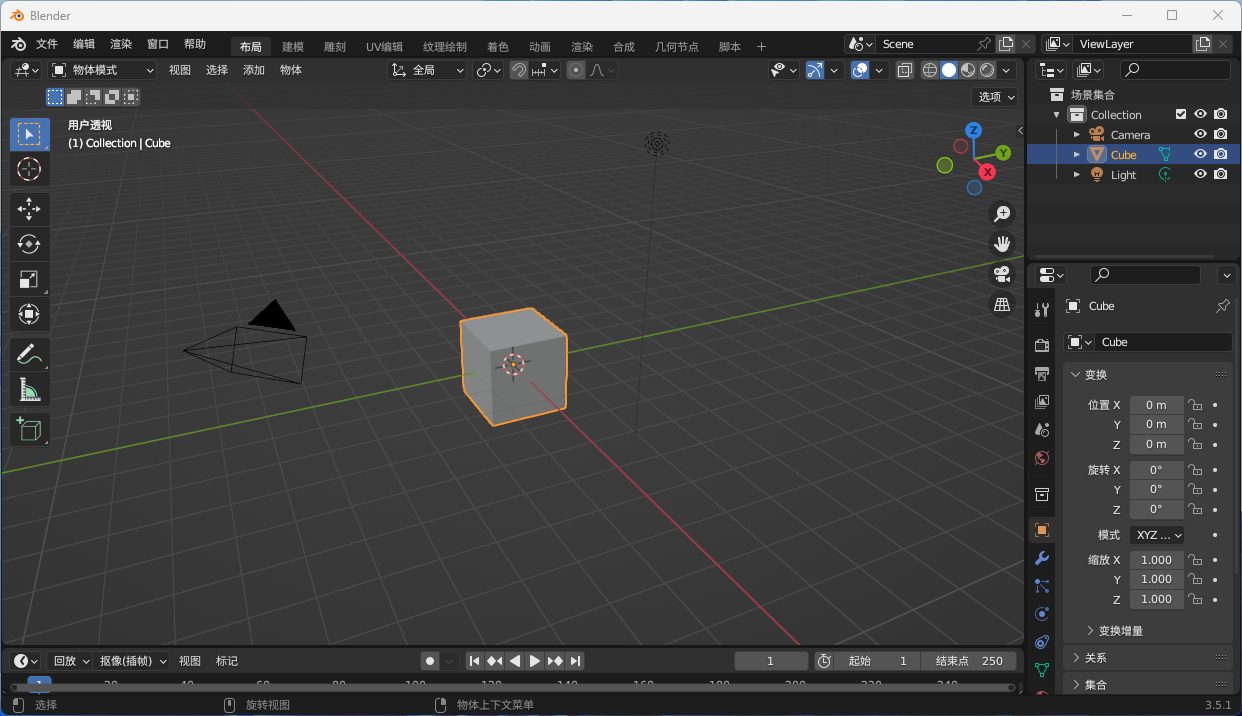Open the Render properties tab
The width and height of the screenshot is (1242, 716).
click(x=1042, y=345)
